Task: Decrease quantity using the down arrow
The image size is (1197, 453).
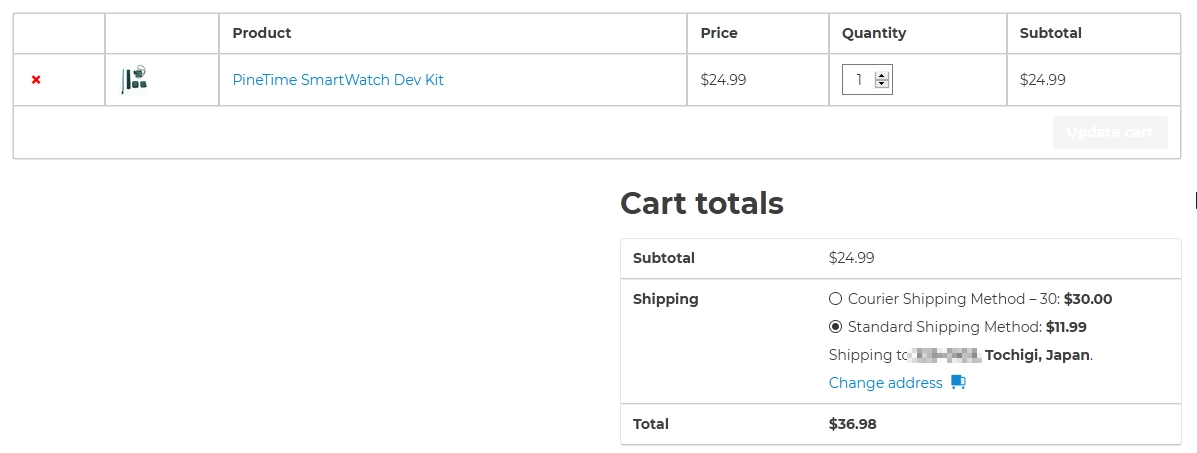Action: coord(881,85)
